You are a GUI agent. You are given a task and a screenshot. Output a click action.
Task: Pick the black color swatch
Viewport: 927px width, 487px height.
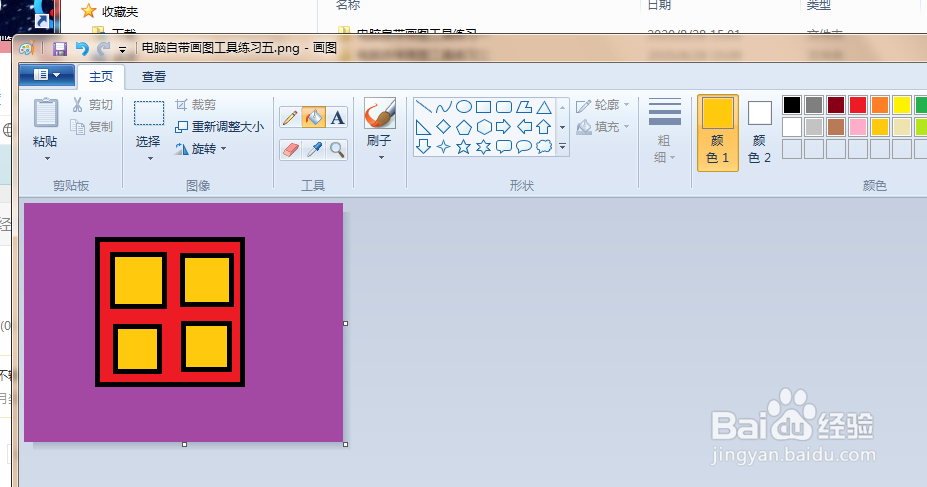pyautogui.click(x=792, y=105)
